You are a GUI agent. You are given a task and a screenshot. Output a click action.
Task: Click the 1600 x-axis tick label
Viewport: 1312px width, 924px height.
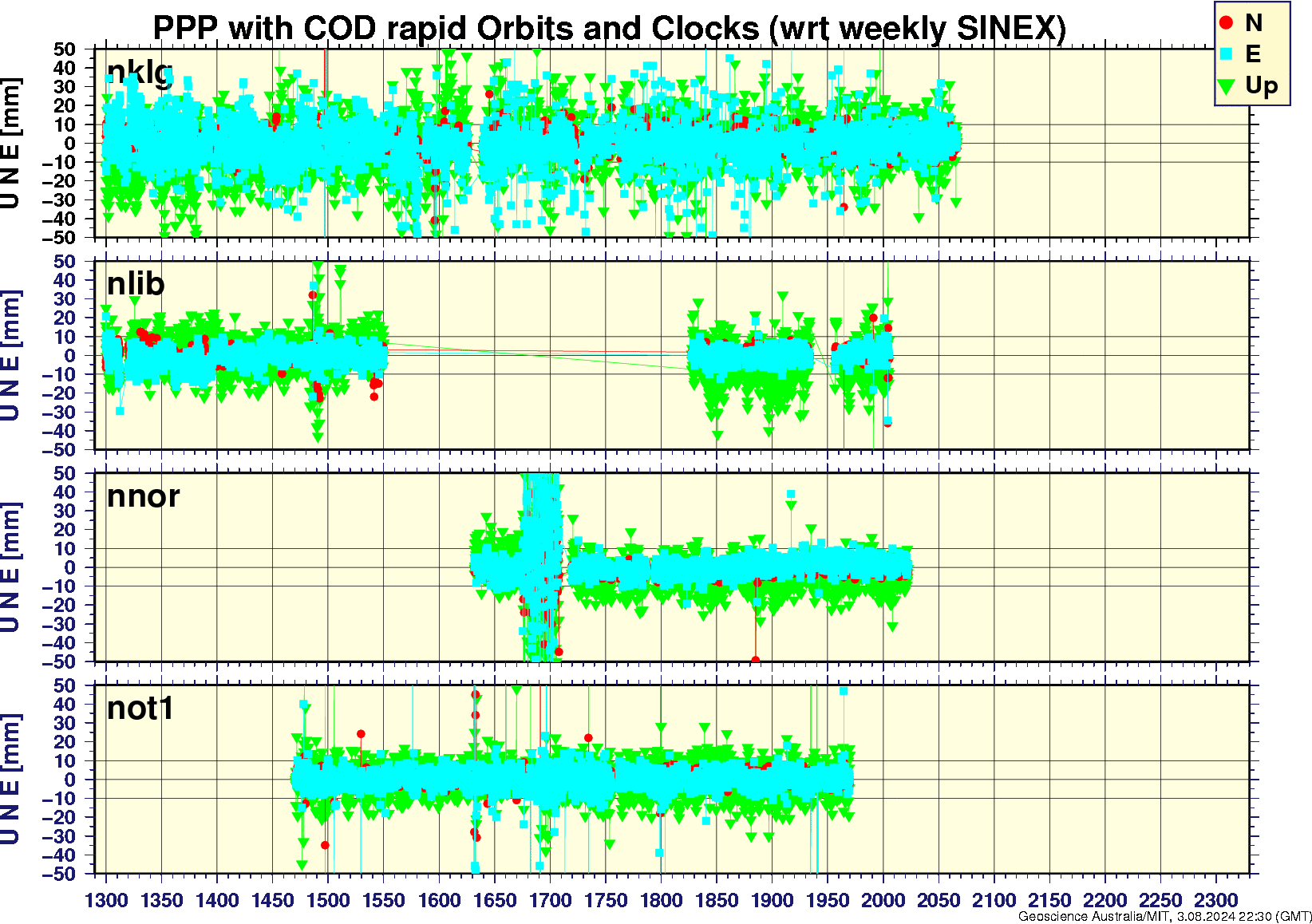point(439,900)
